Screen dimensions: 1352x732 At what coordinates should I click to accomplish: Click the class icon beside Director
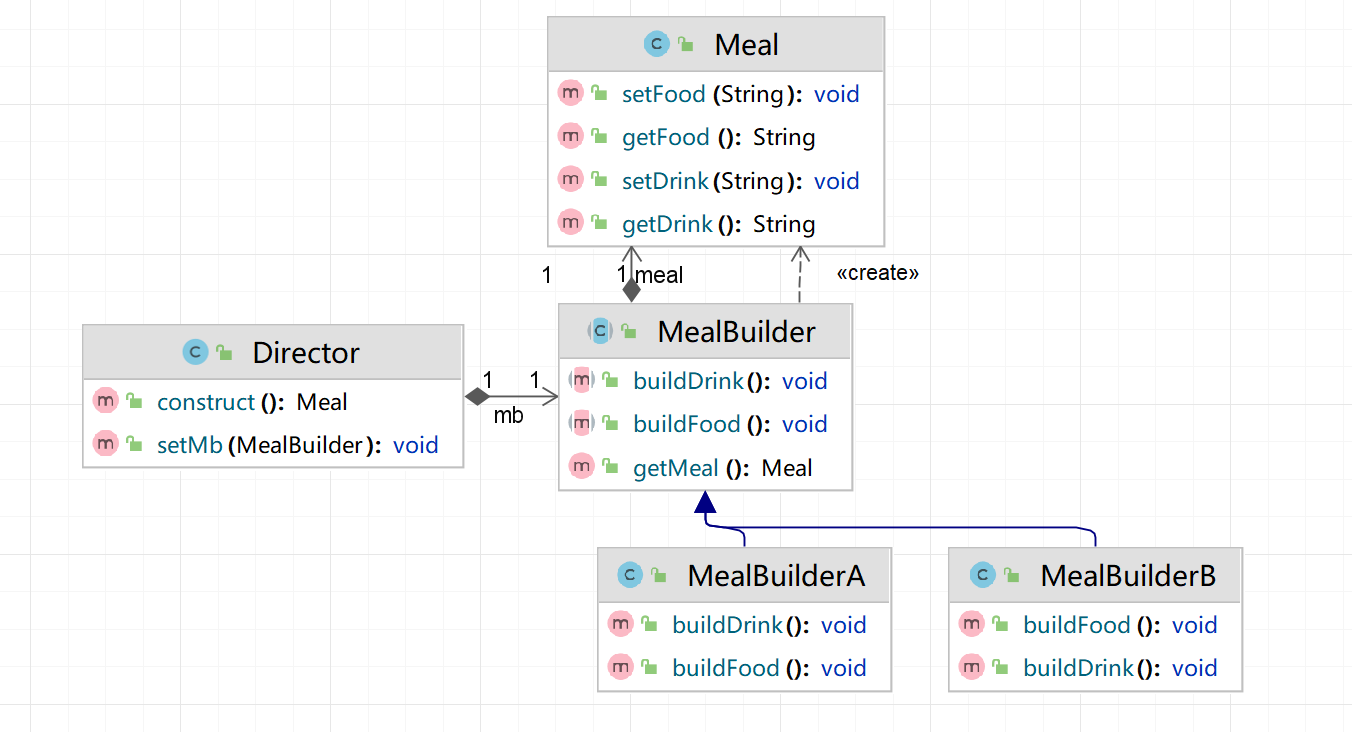point(195,352)
